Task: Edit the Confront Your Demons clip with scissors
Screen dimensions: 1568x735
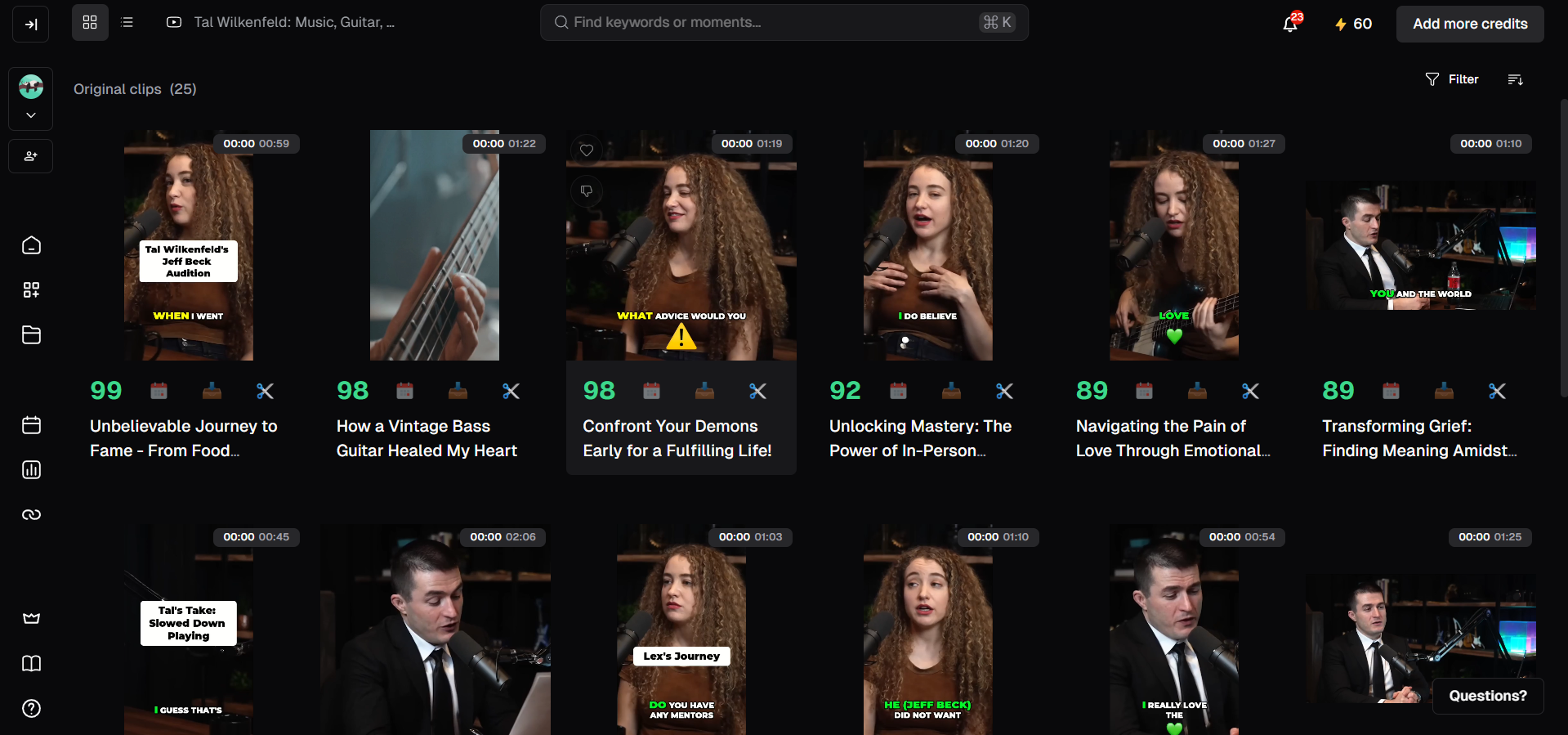Action: [758, 391]
